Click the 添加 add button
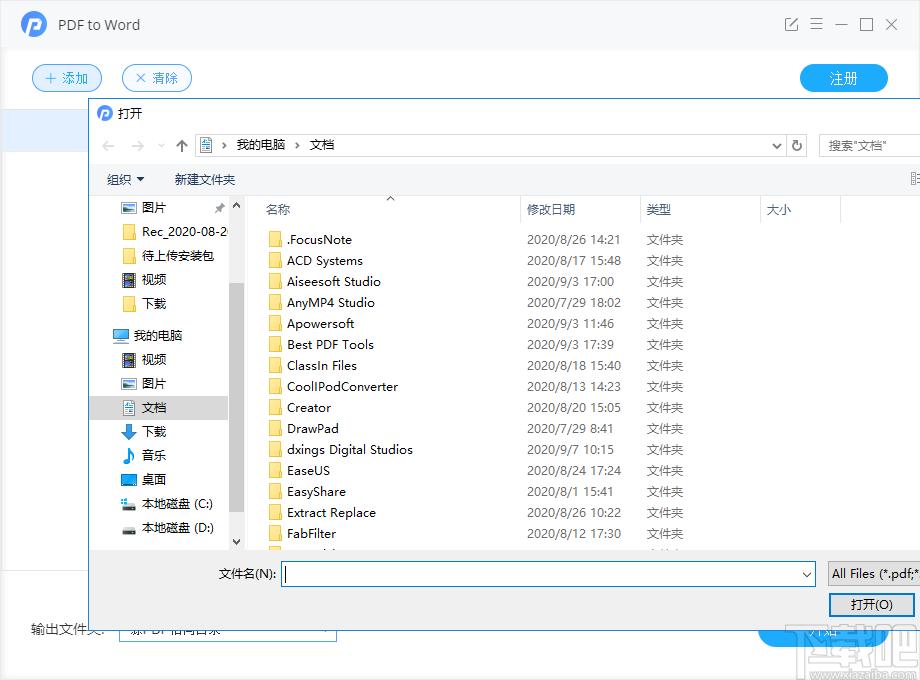920x680 pixels. tap(66, 78)
